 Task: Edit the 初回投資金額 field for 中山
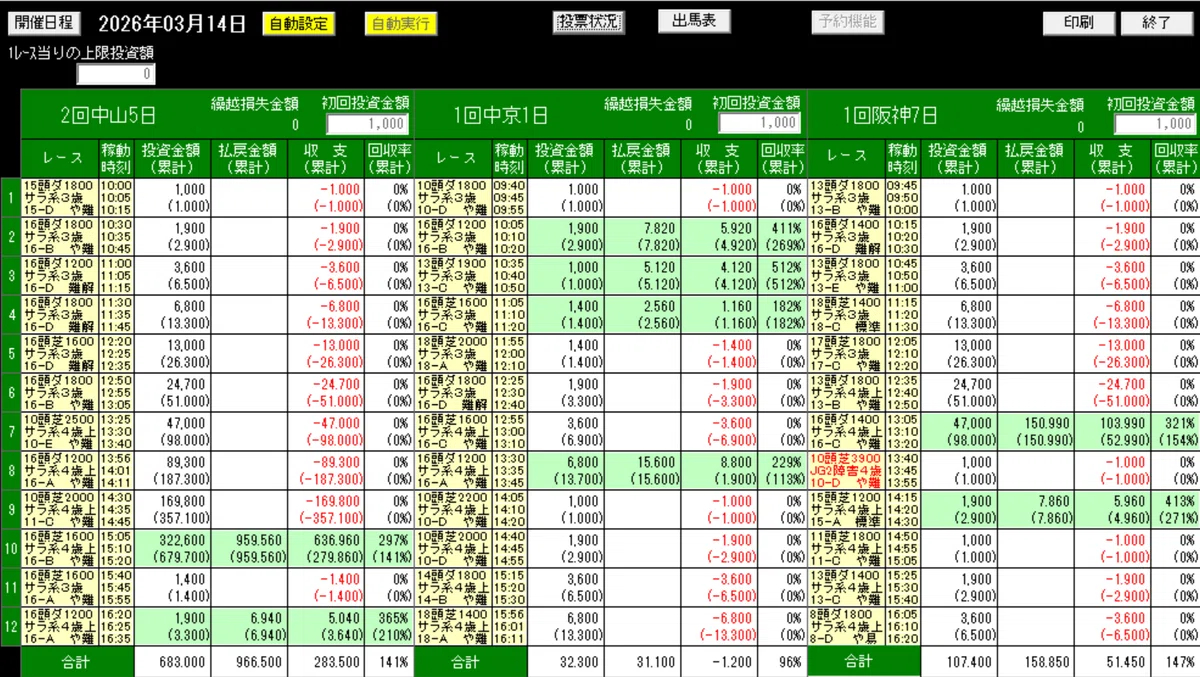368,123
